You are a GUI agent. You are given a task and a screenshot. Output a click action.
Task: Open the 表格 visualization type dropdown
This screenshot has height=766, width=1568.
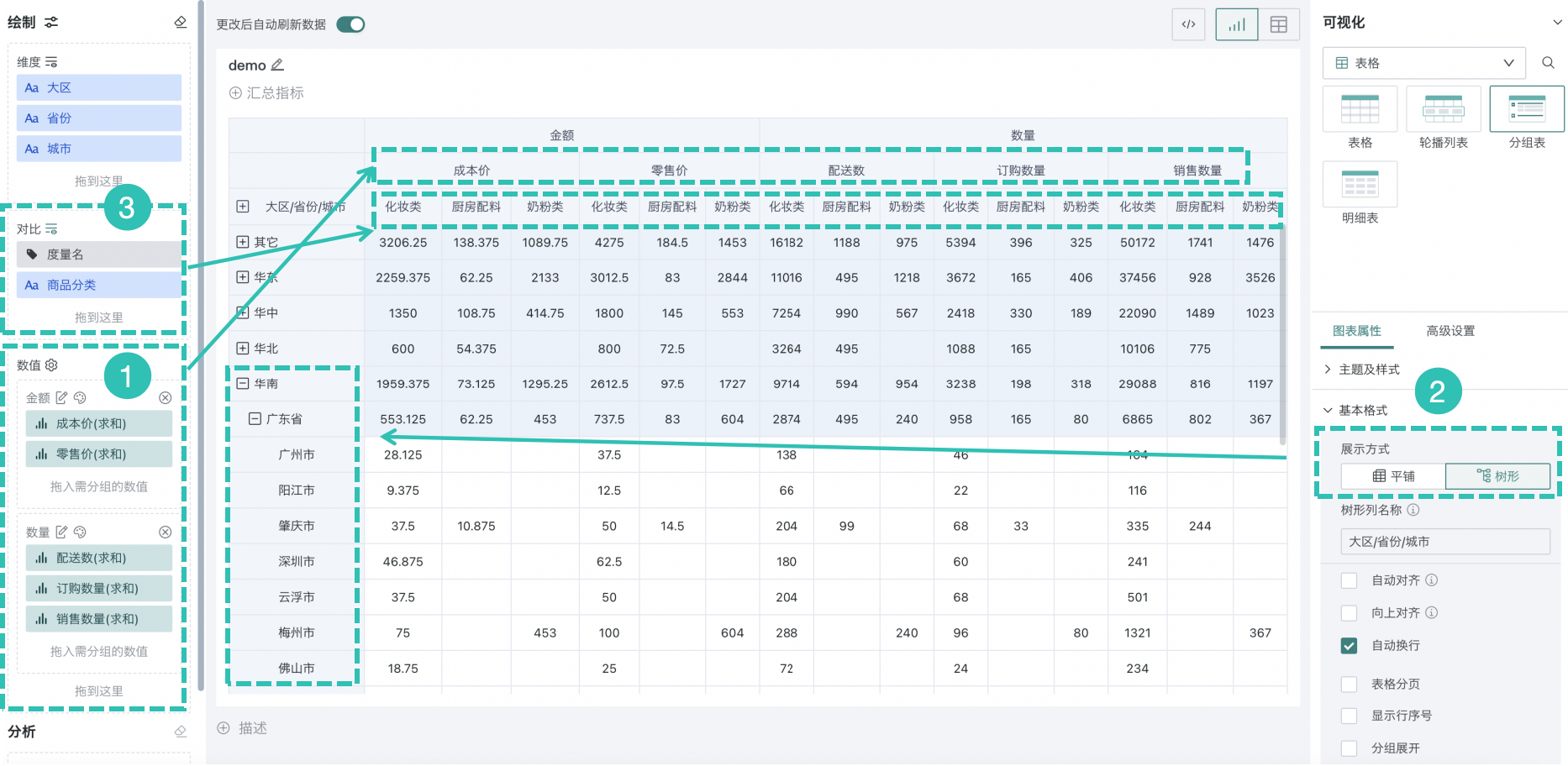pos(1424,63)
